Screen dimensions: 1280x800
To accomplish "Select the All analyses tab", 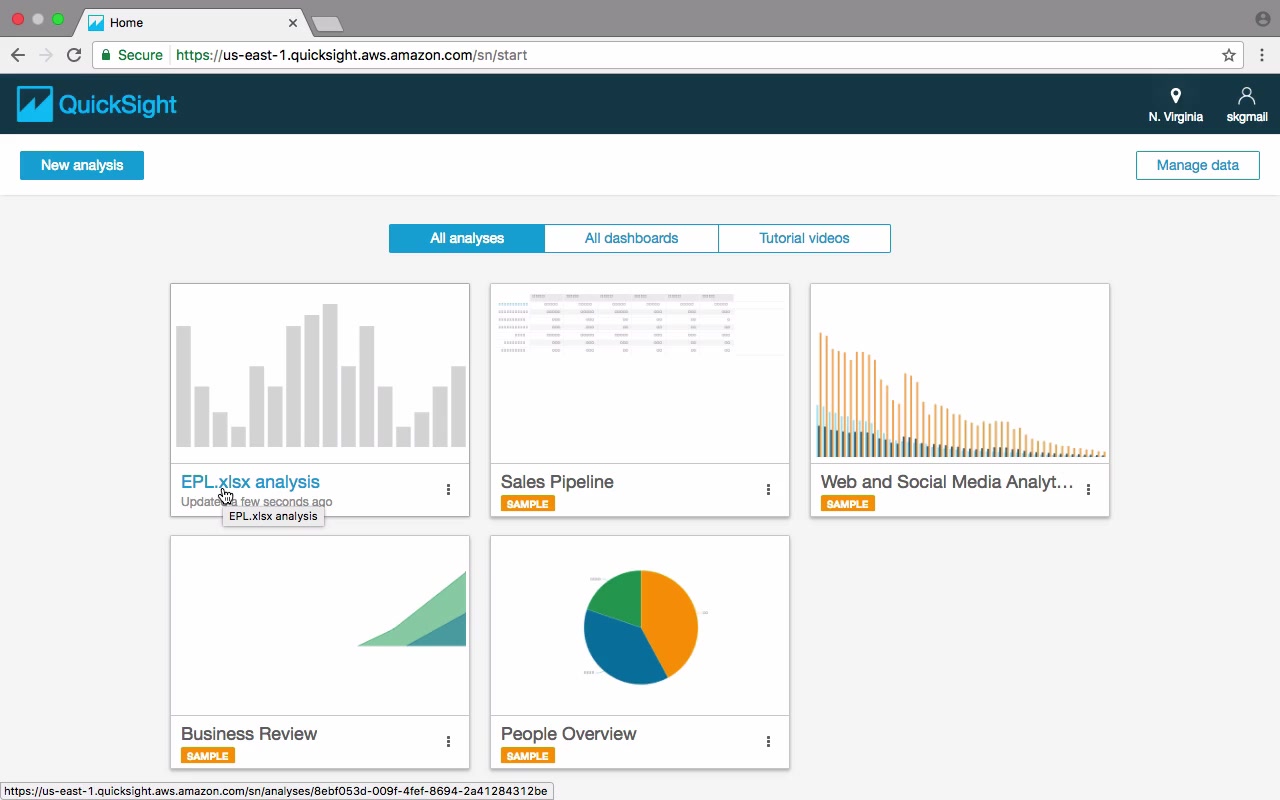I will click(467, 238).
